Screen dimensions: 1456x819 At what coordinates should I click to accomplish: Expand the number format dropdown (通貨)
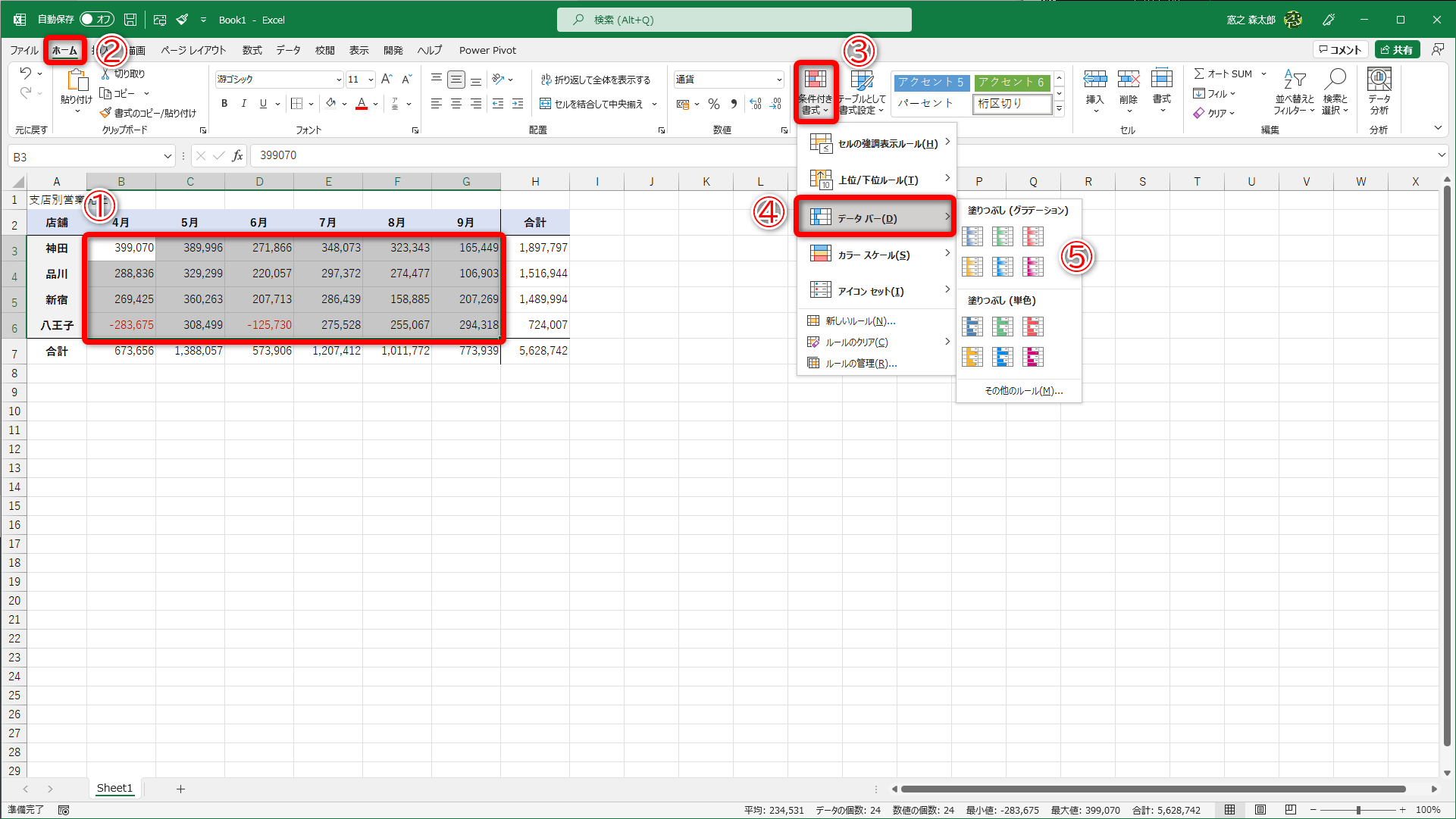pyautogui.click(x=779, y=80)
